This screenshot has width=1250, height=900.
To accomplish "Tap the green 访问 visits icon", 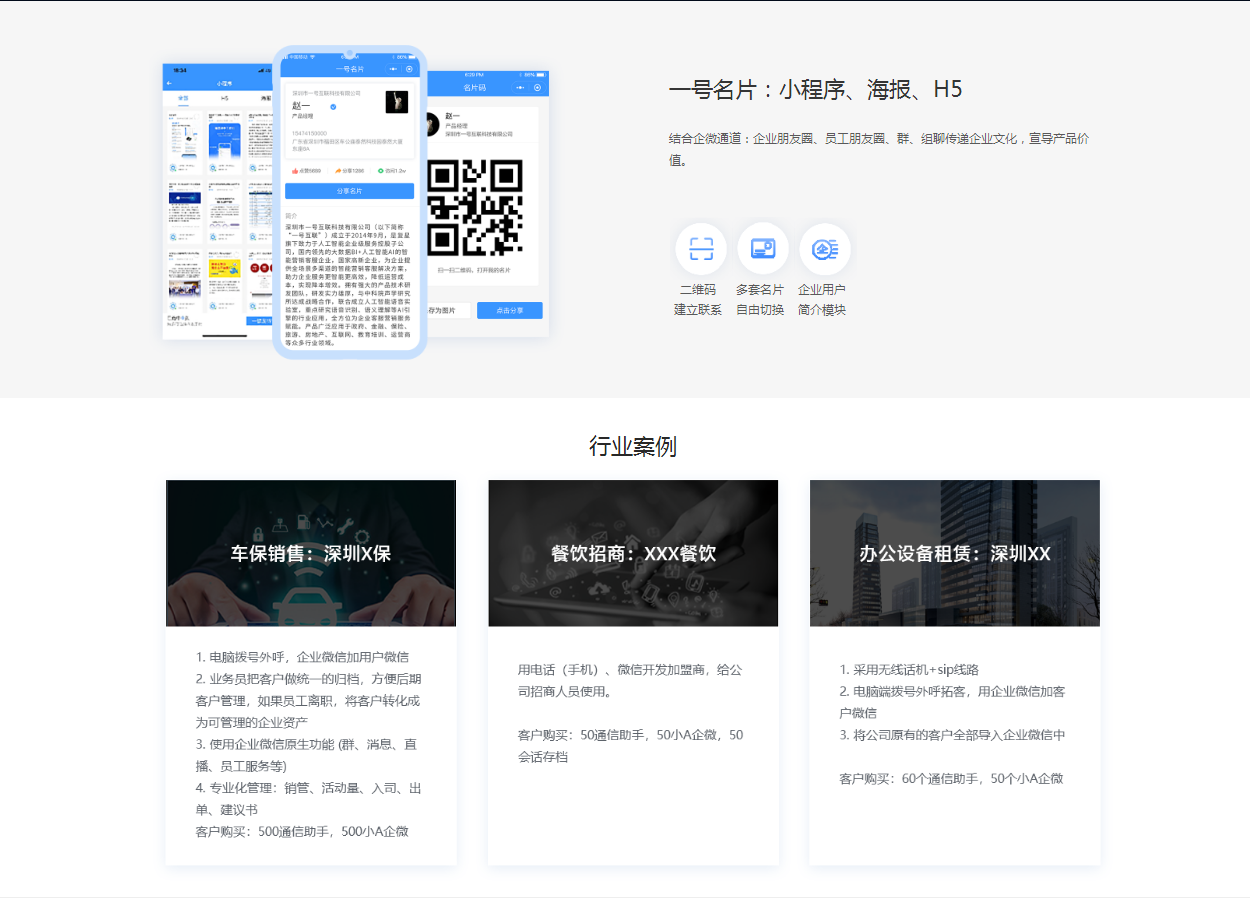I will (381, 171).
